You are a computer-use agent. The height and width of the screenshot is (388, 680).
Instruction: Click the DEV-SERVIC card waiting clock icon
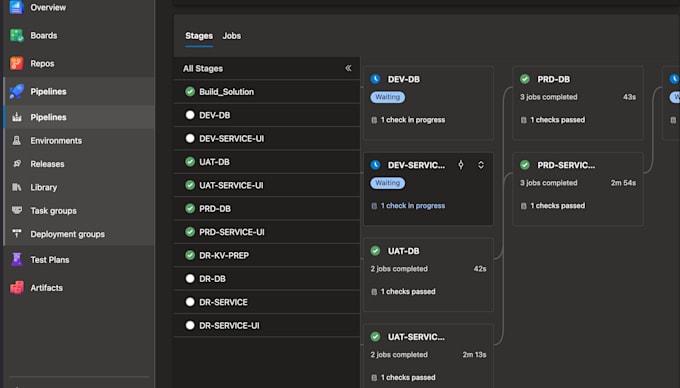coord(376,165)
